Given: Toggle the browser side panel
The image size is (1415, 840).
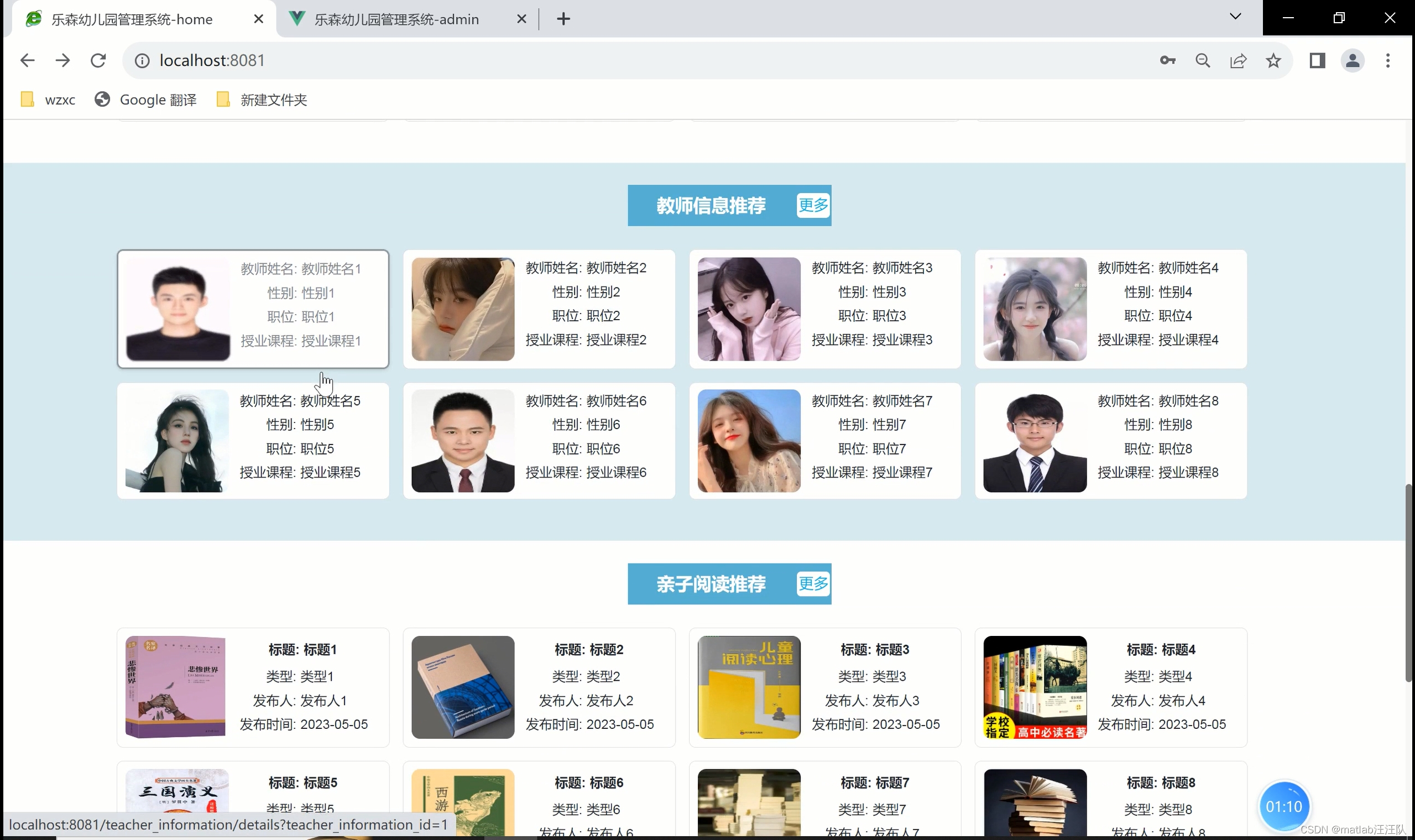Looking at the screenshot, I should coord(1317,61).
